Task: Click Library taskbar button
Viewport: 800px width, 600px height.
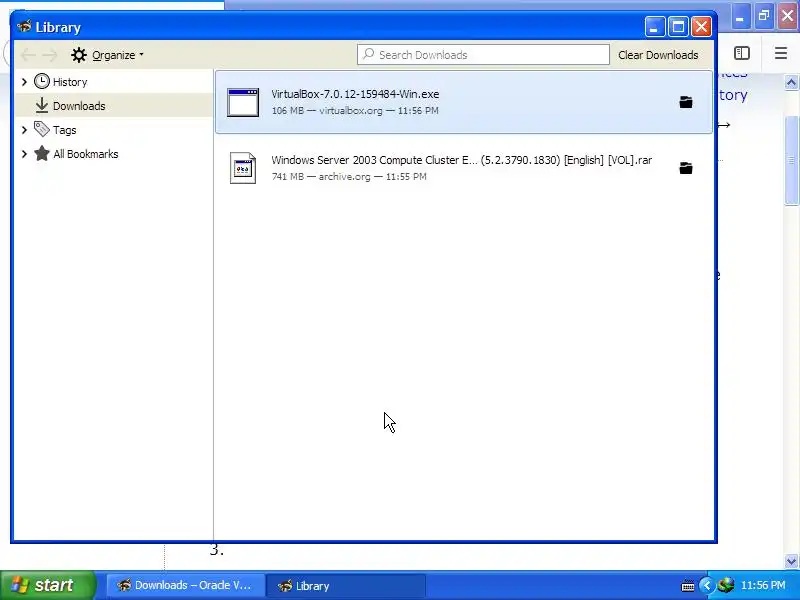Action: pos(346,585)
